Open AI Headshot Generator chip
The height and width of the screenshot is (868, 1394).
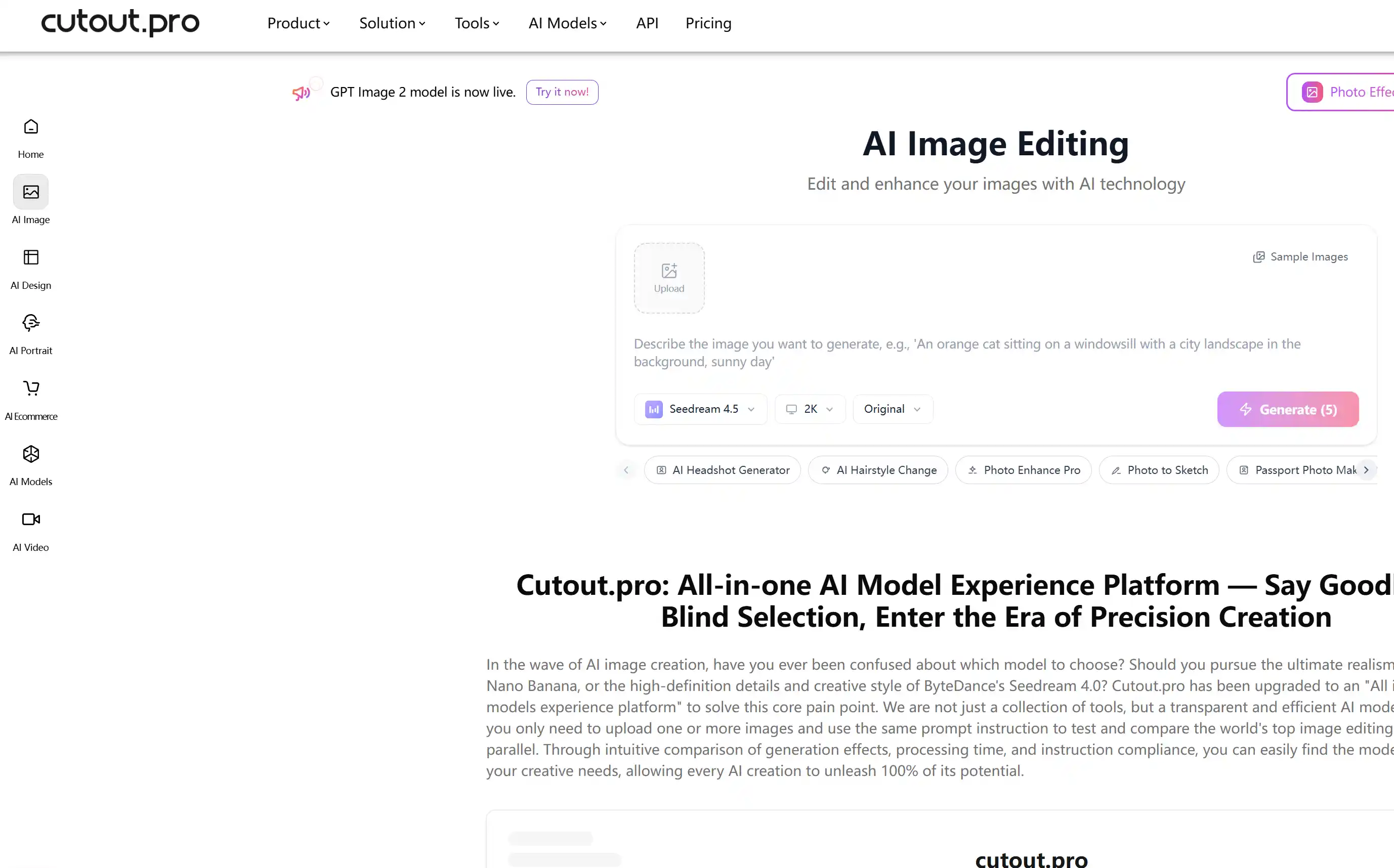722,470
